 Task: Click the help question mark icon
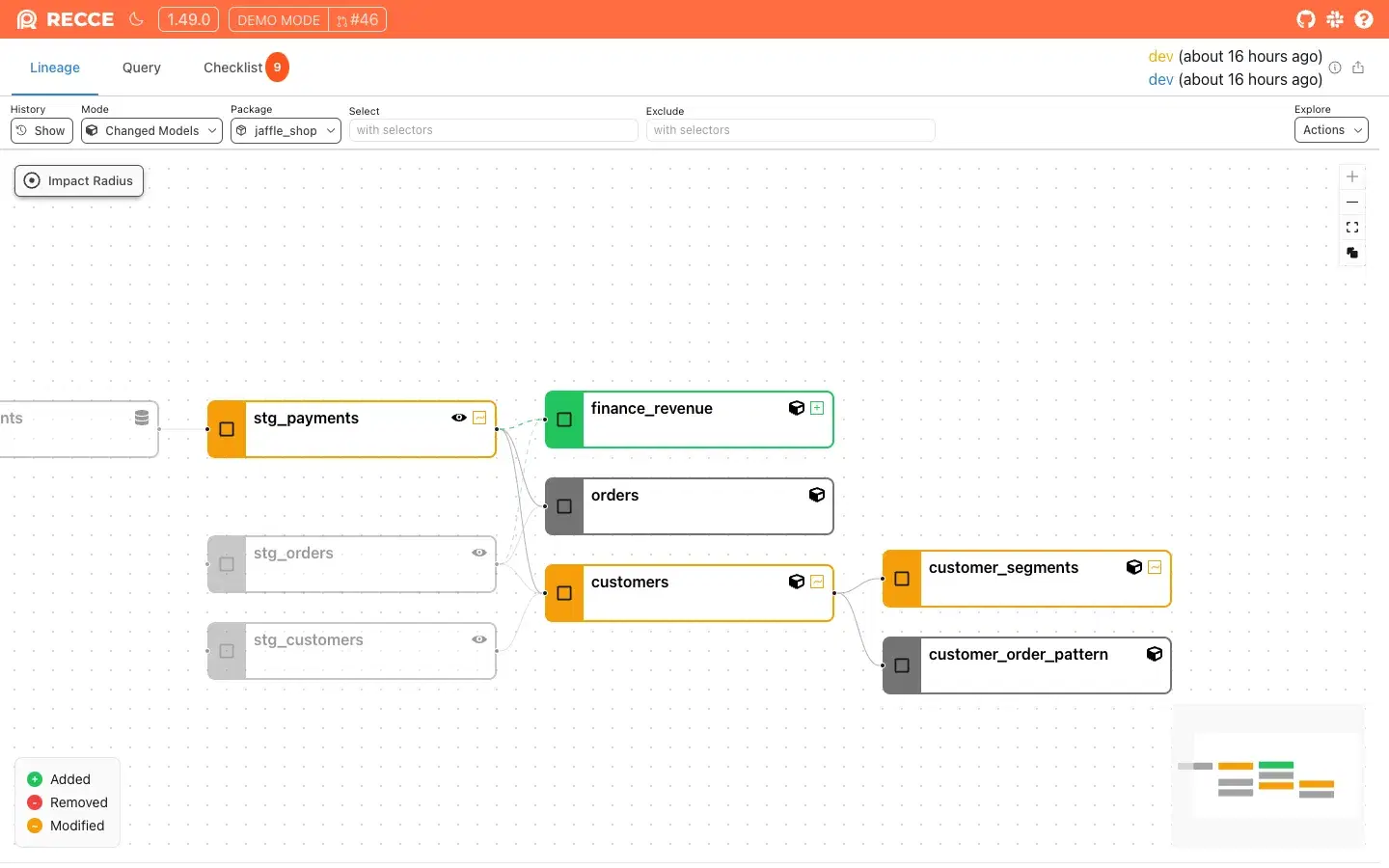(x=1364, y=19)
